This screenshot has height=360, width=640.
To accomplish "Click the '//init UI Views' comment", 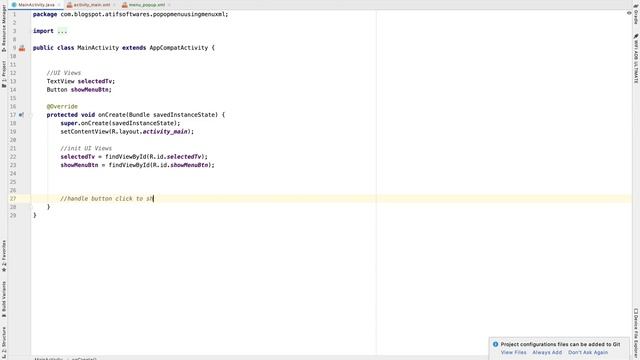I will tap(86, 149).
